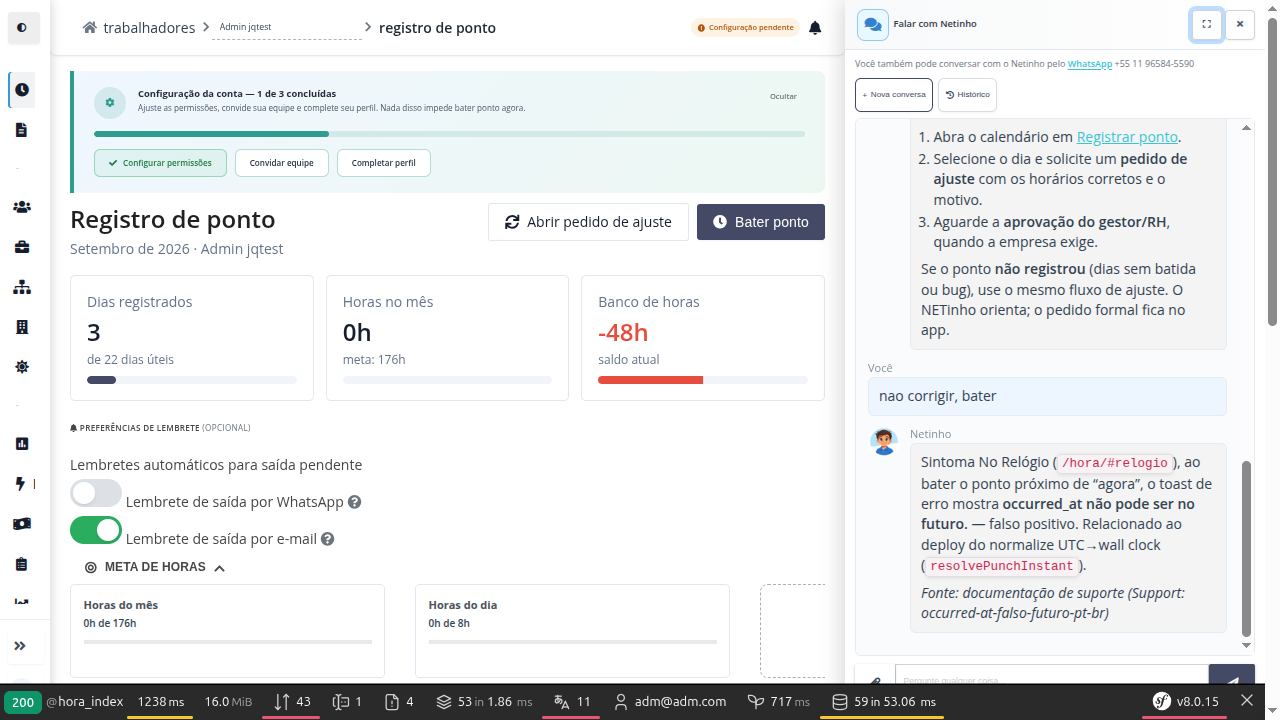
Task: Open the org chart sidebar icon
Action: click(x=22, y=287)
